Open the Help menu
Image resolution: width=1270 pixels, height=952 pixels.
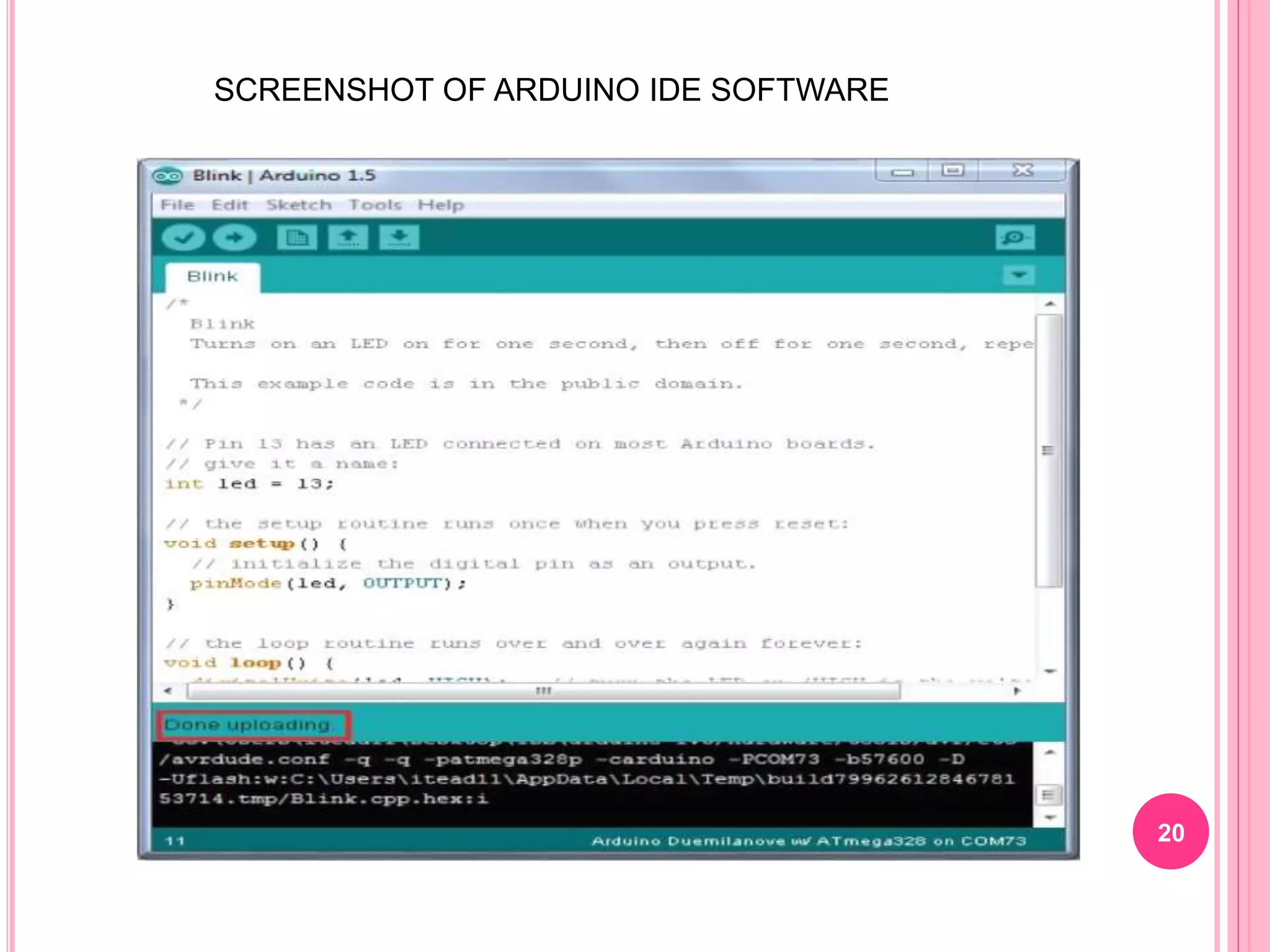pos(441,205)
